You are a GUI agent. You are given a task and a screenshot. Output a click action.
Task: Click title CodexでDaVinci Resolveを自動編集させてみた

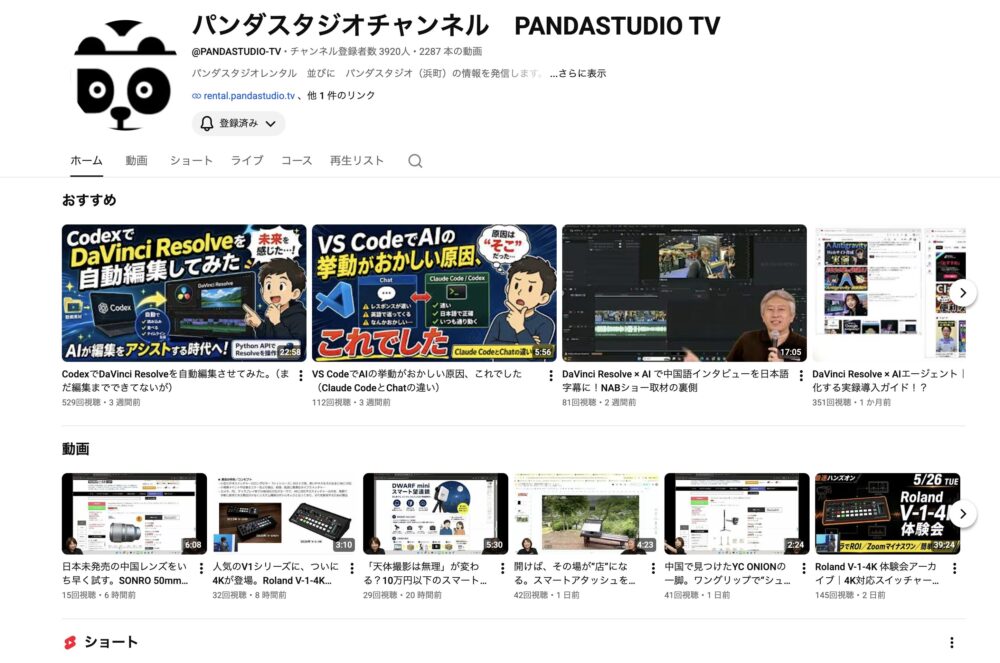click(175, 381)
